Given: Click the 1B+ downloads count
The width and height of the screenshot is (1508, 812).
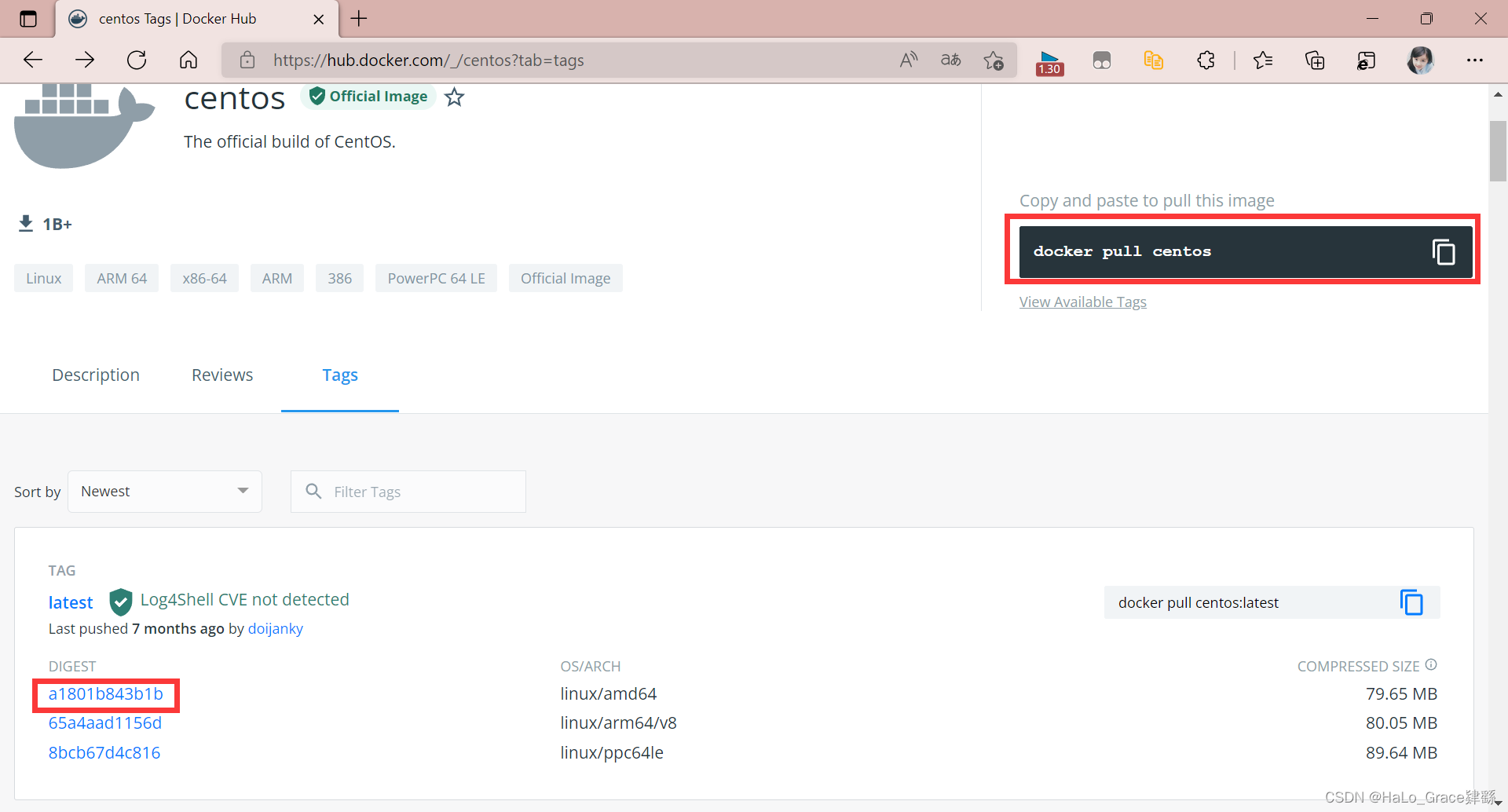Looking at the screenshot, I should 57,225.
